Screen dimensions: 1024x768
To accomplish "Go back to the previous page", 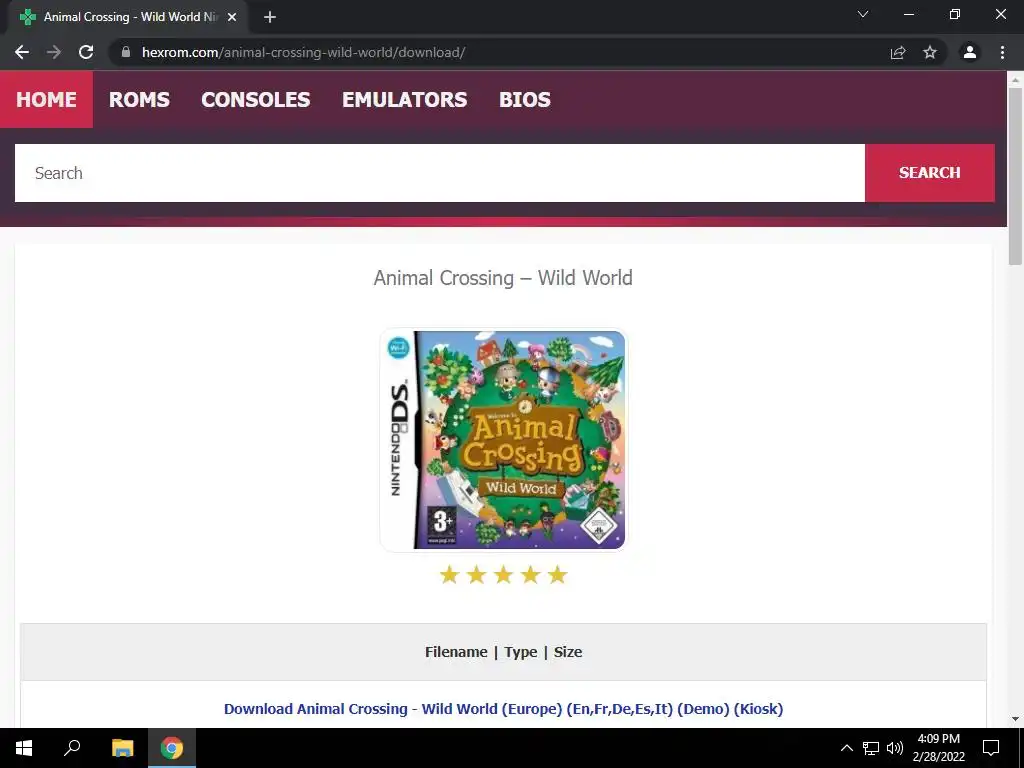I will 22,52.
